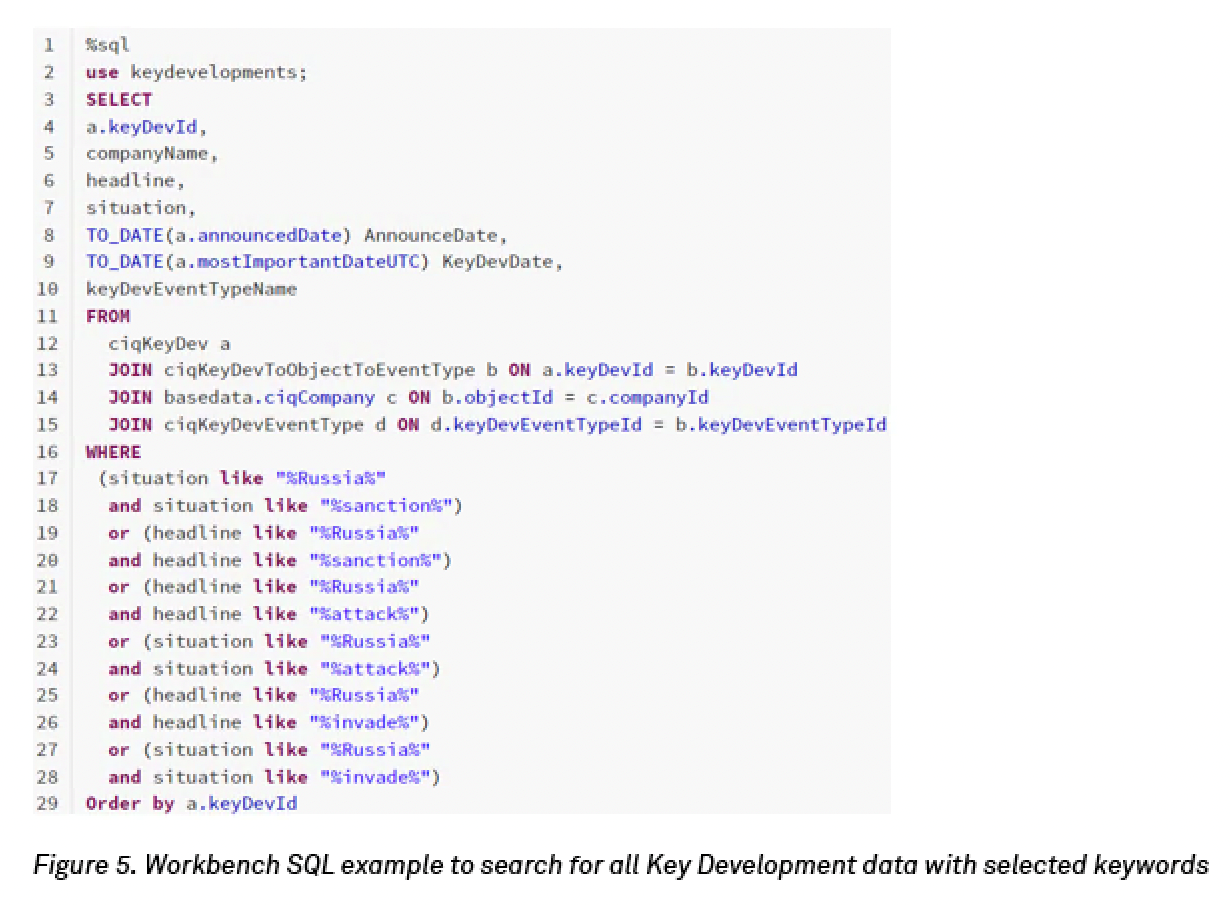Viewport: 1230px width, 905px height.
Task: Click line number 13 in the gutter
Action: coord(47,370)
